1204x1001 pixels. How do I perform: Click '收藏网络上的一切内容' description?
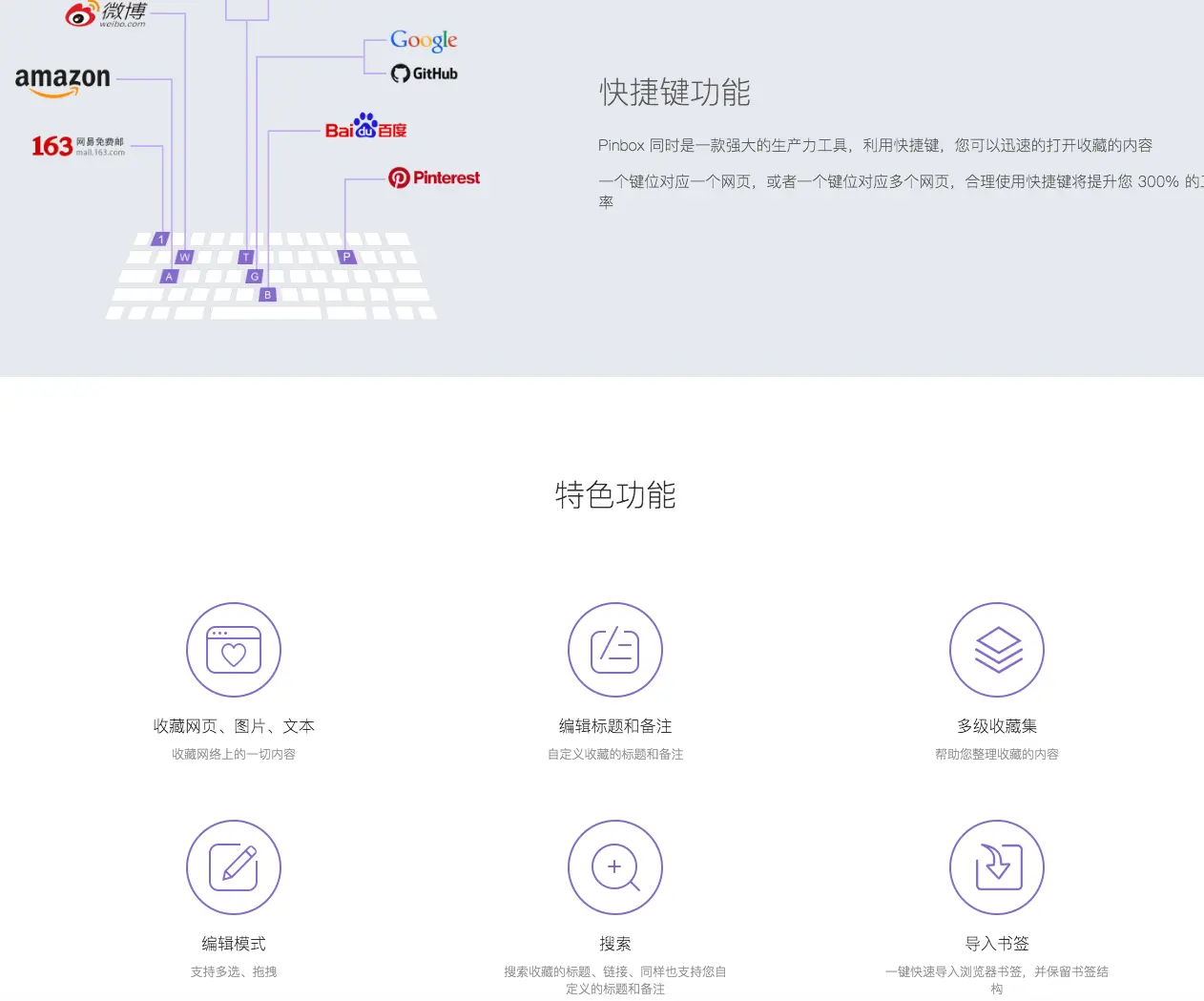click(234, 754)
